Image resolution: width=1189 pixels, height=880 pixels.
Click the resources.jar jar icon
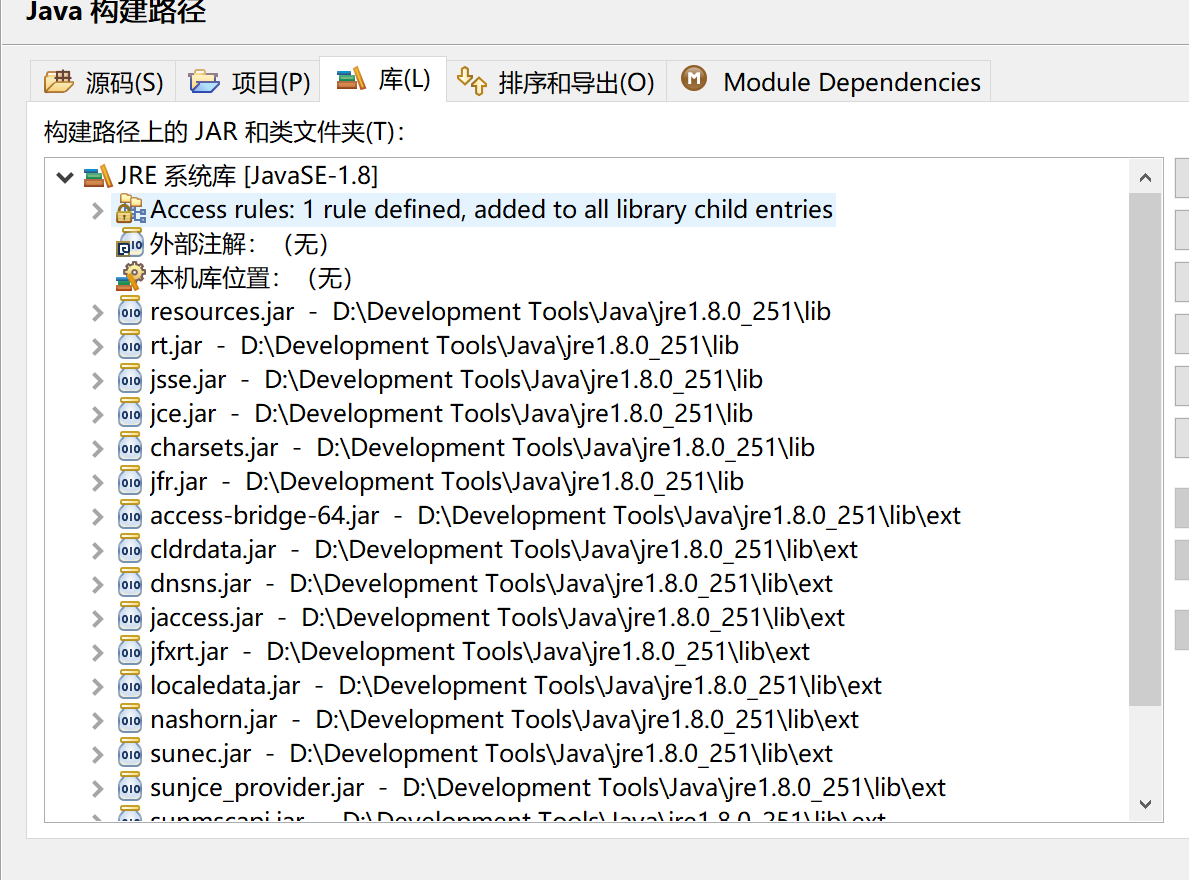click(129, 311)
